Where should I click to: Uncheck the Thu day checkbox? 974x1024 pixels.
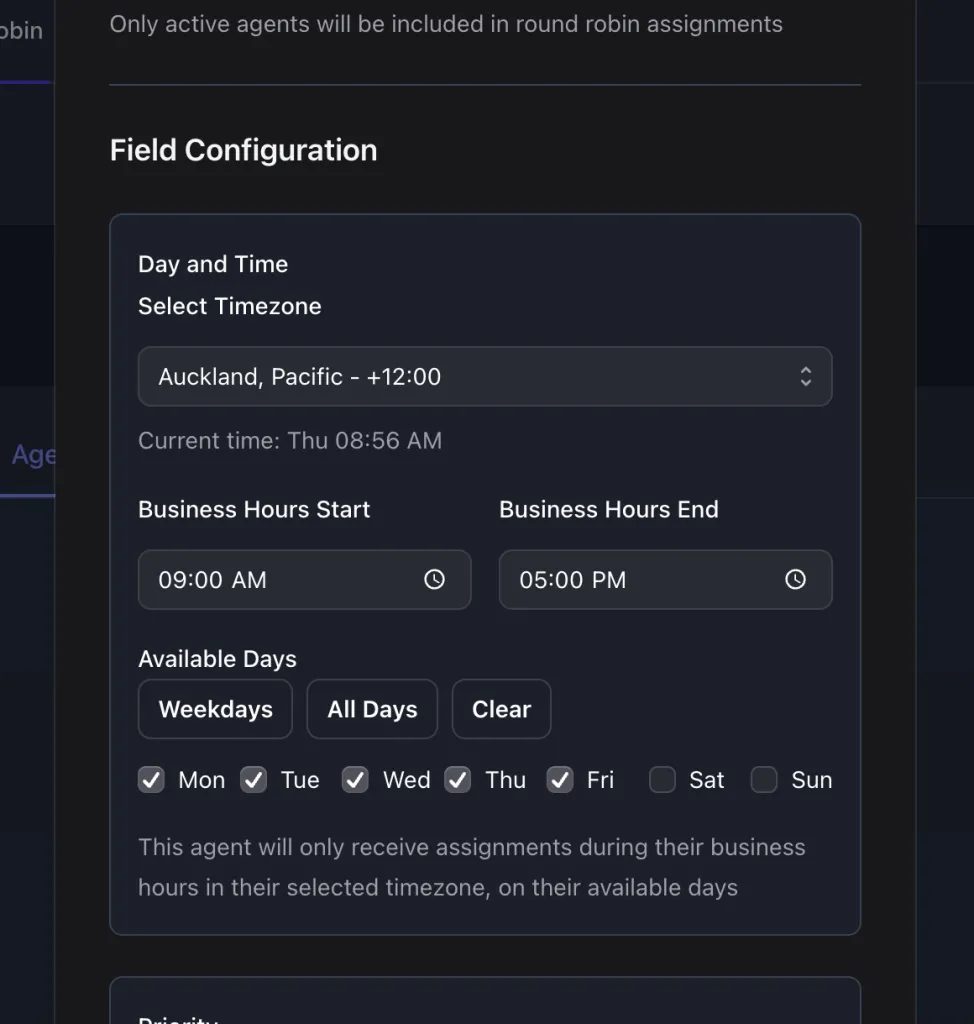tap(458, 780)
